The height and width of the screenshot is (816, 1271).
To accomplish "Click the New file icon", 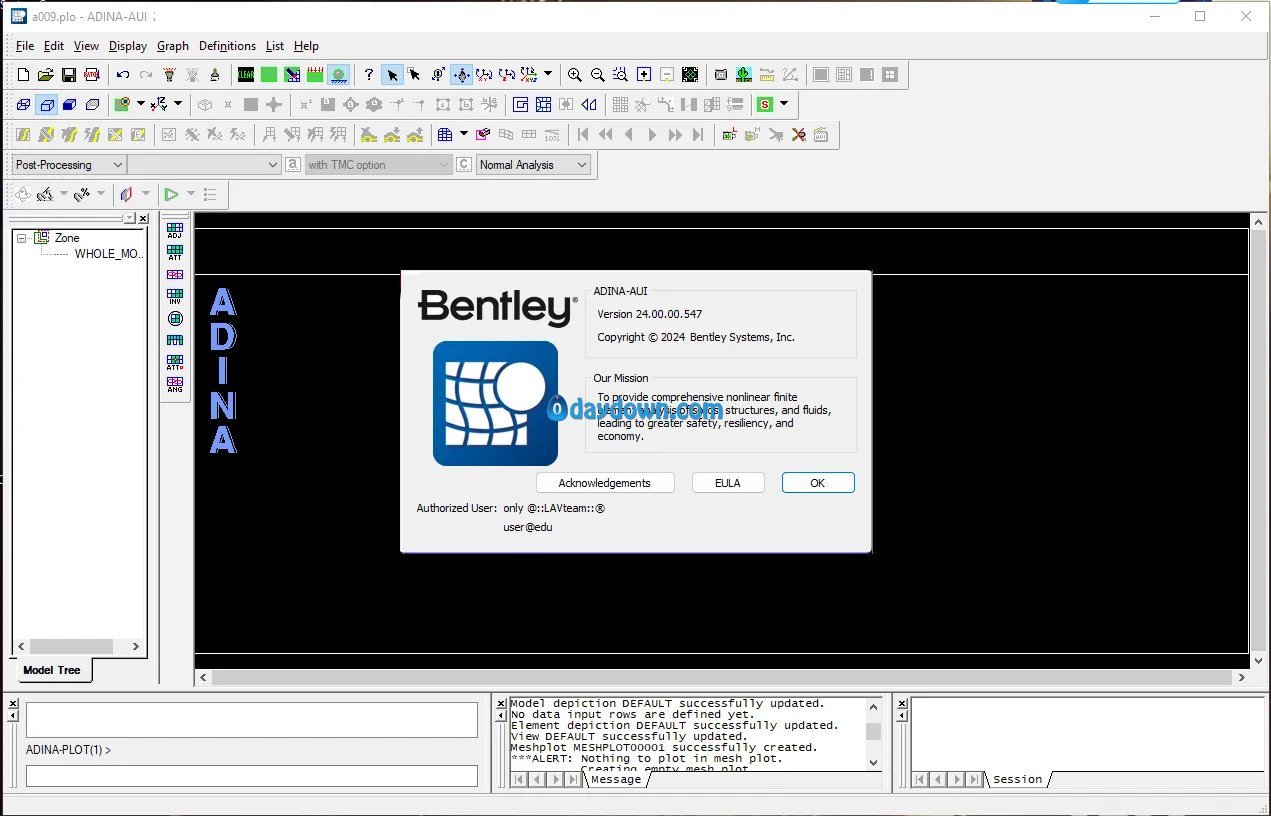I will tap(23, 75).
